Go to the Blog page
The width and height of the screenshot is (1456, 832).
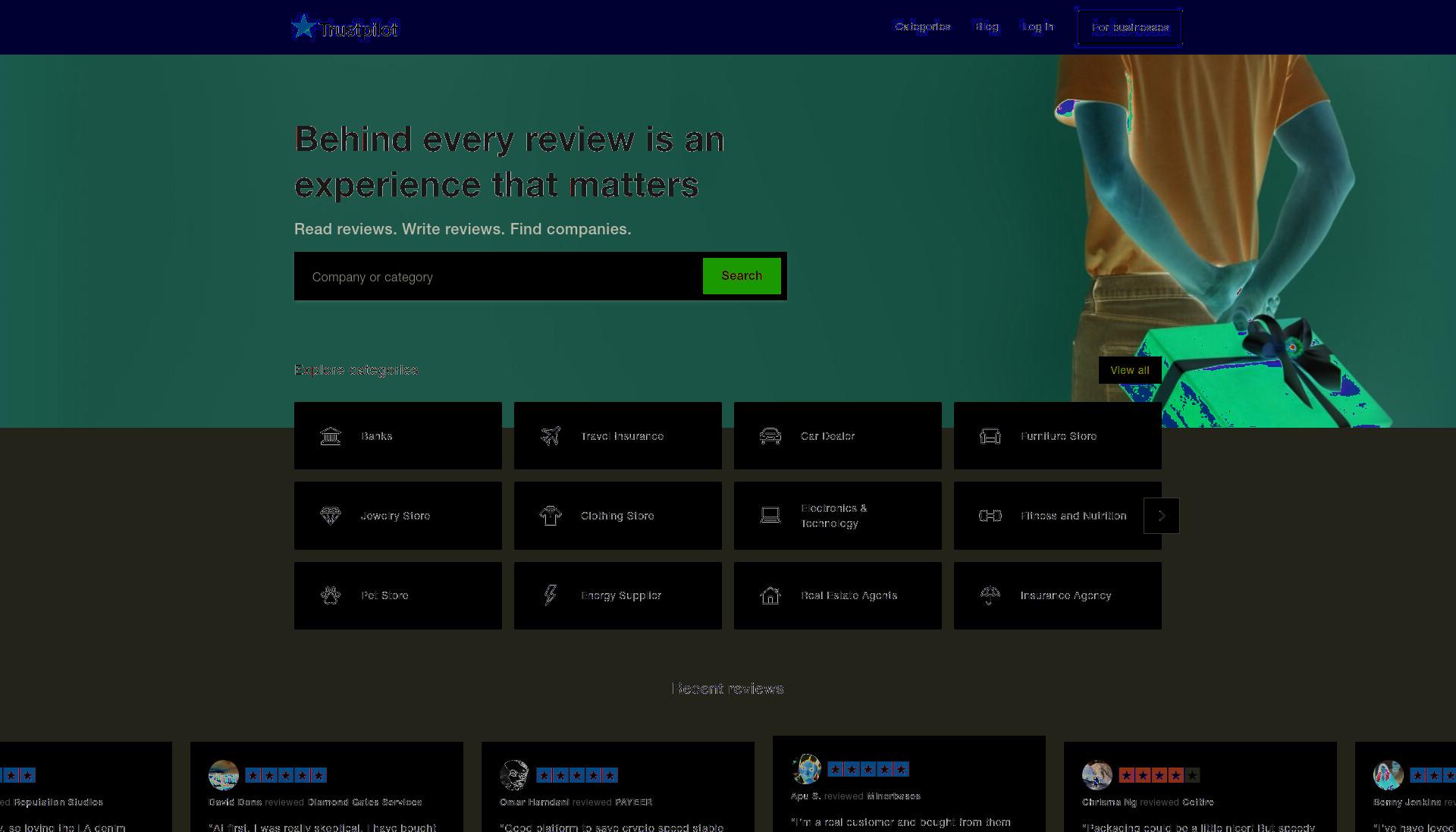tap(987, 27)
